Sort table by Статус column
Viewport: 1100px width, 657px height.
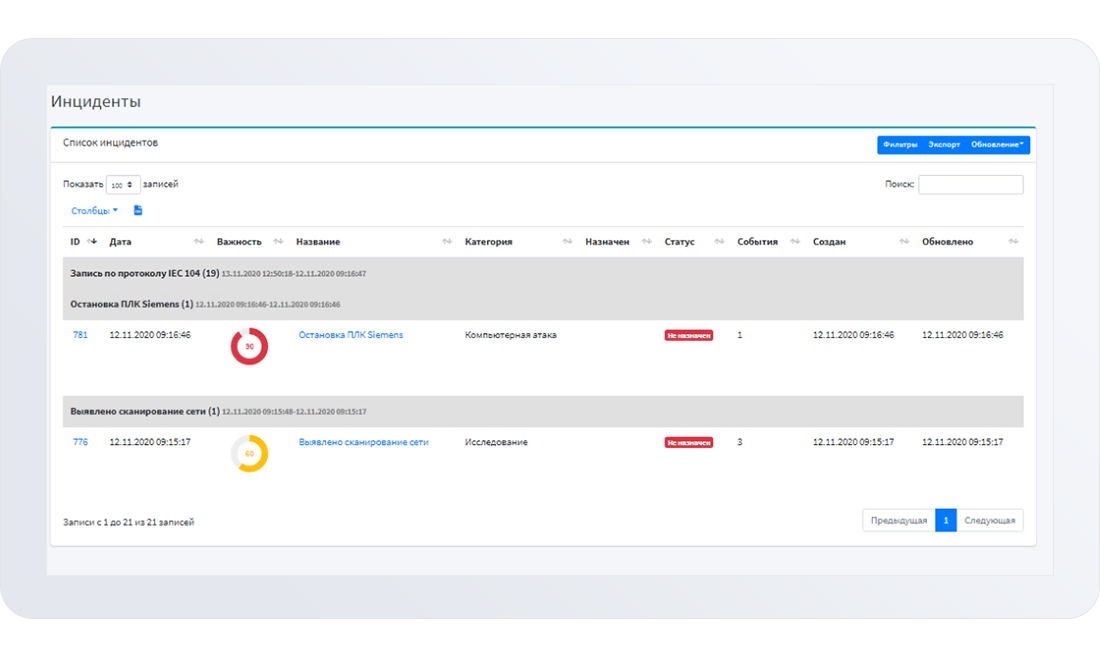click(719, 241)
